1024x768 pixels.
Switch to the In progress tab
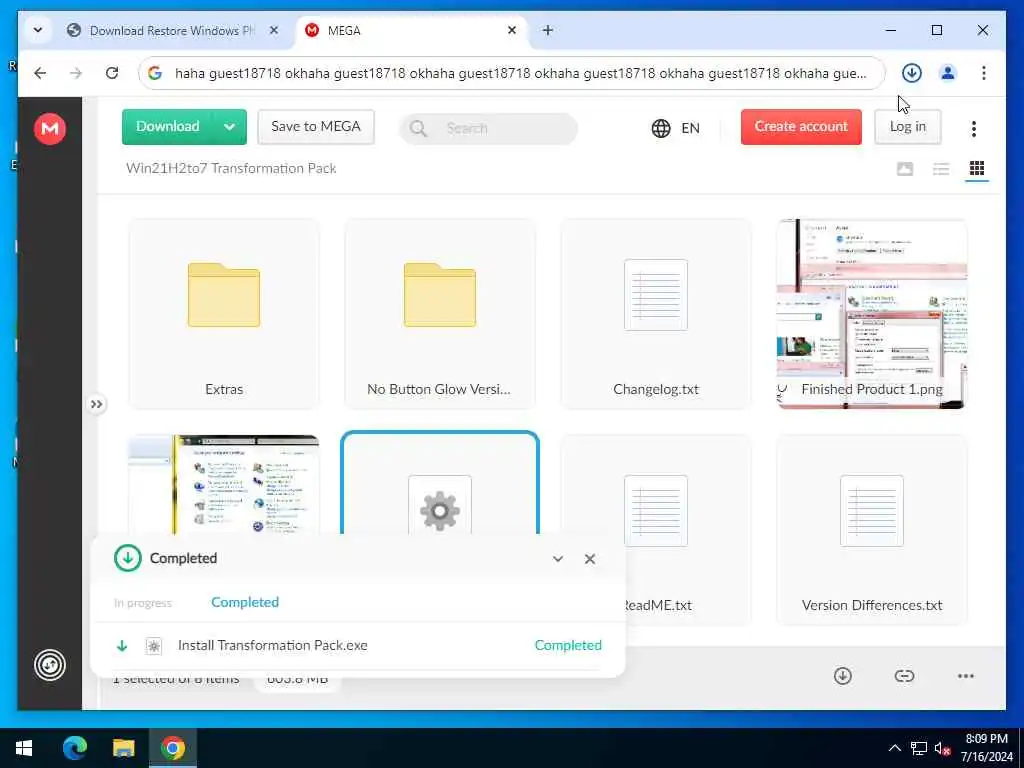142,603
